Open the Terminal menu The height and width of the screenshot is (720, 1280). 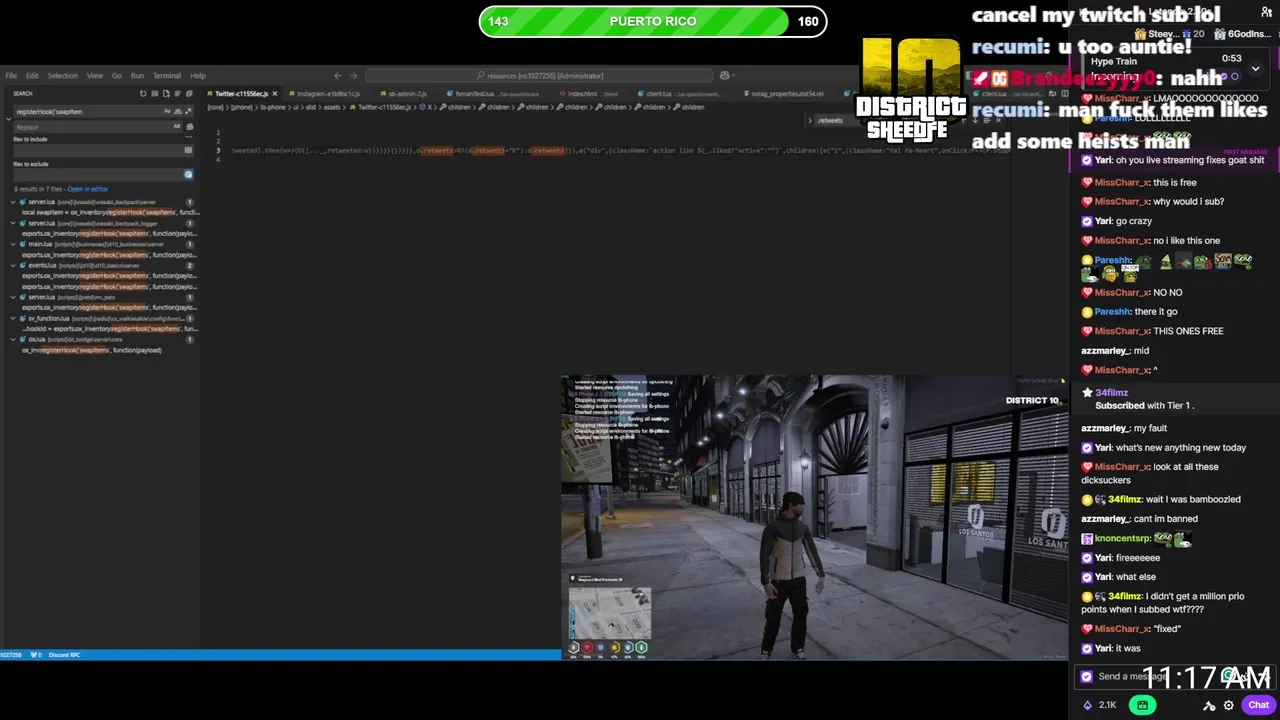tap(167, 75)
